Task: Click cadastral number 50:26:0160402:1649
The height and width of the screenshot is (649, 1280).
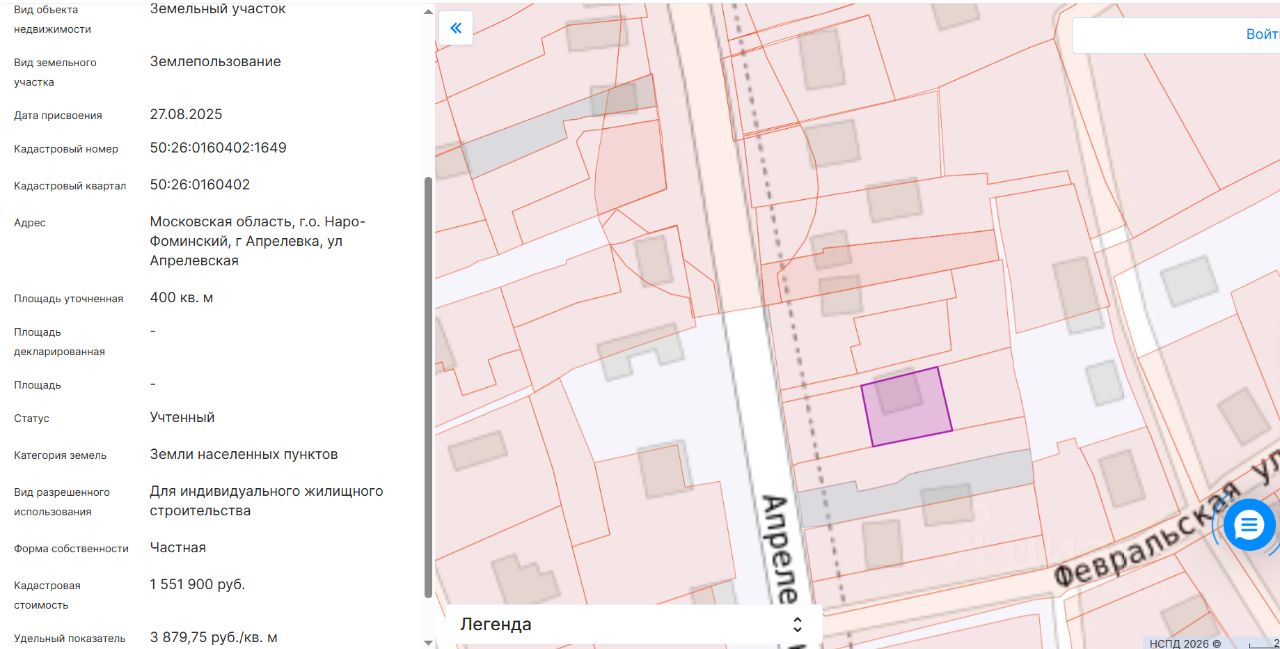Action: click(218, 148)
